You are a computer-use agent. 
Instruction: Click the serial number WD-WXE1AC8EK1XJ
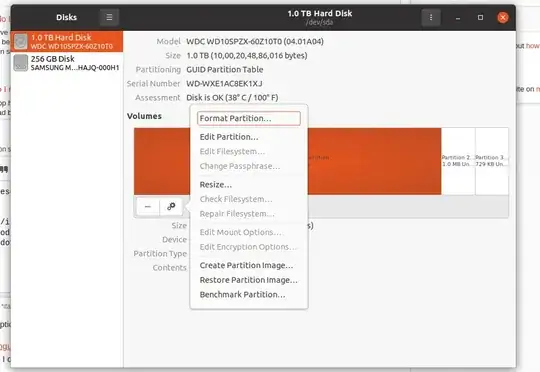click(x=224, y=84)
